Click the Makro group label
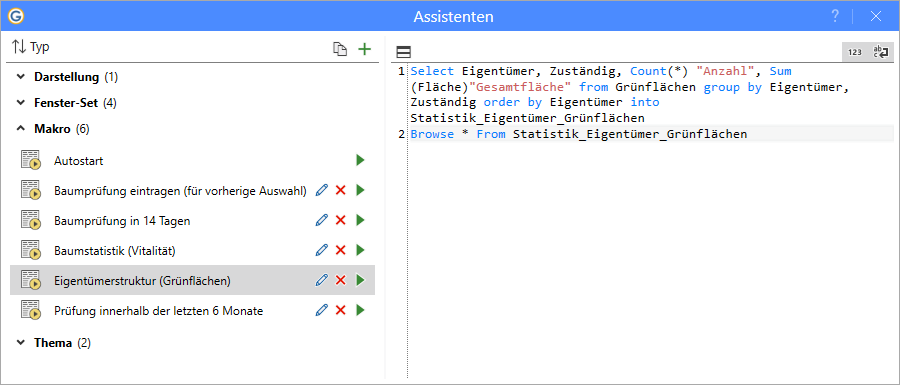Screen dimensions: 900x385 point(52,129)
